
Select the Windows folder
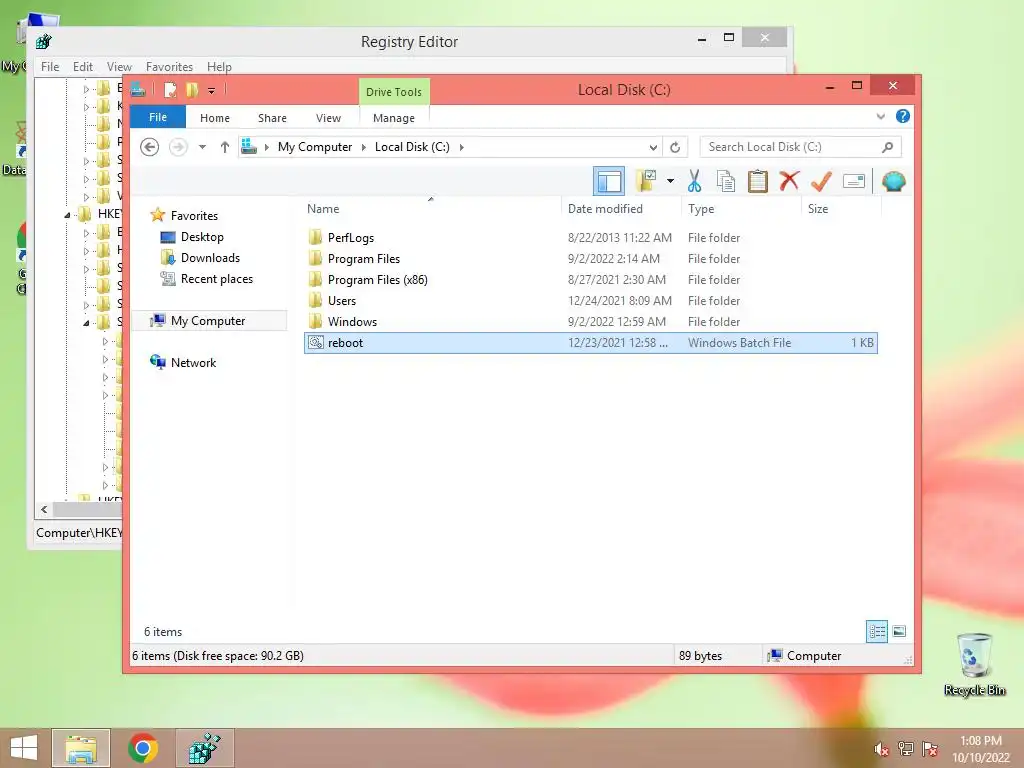click(590, 321)
